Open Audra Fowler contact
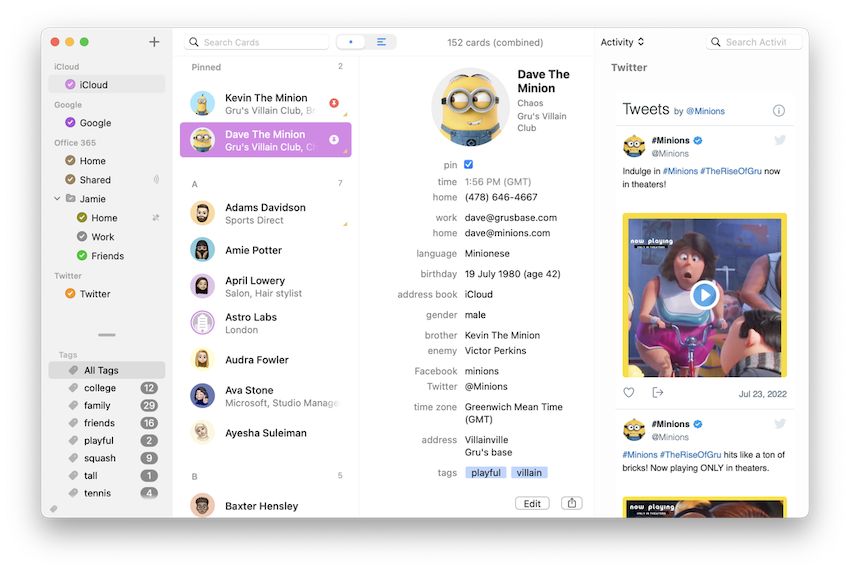 pos(266,359)
